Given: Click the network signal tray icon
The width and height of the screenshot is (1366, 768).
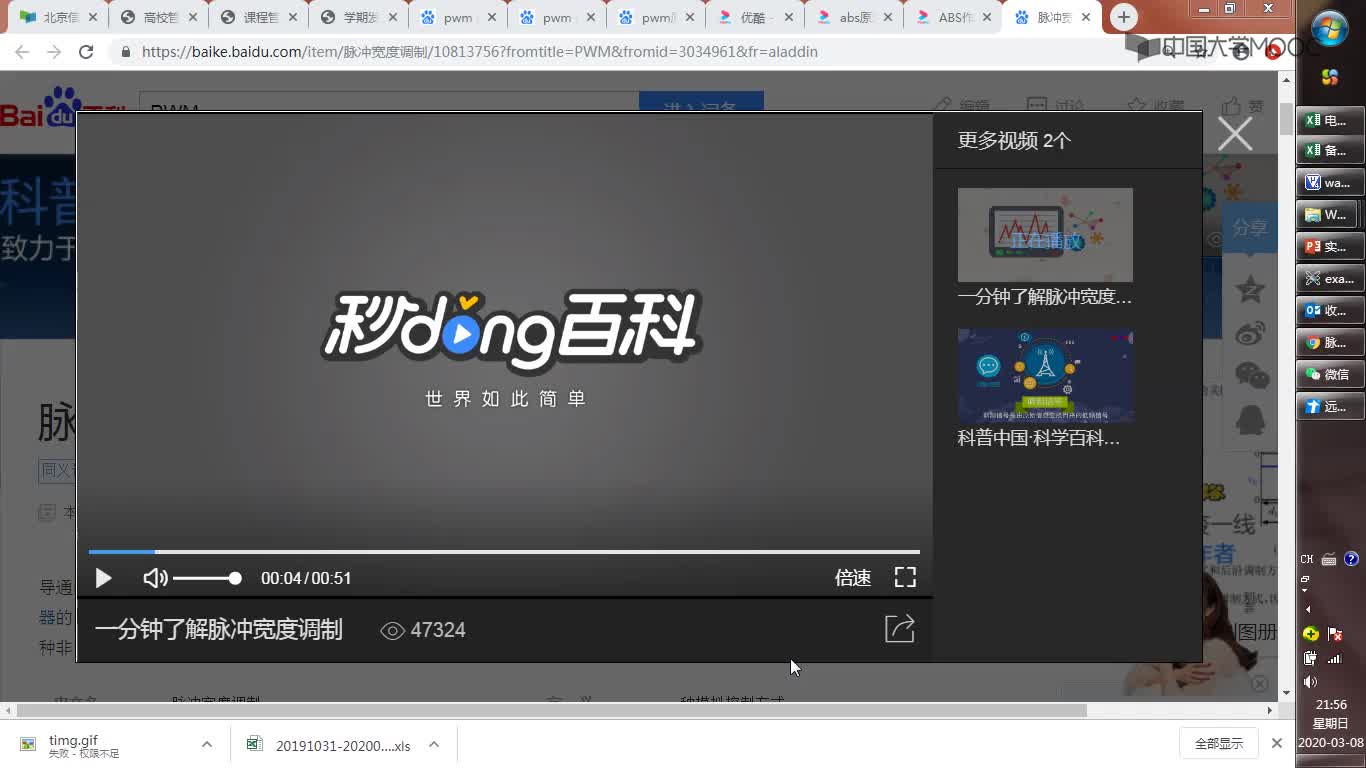Looking at the screenshot, I should [x=1335, y=658].
